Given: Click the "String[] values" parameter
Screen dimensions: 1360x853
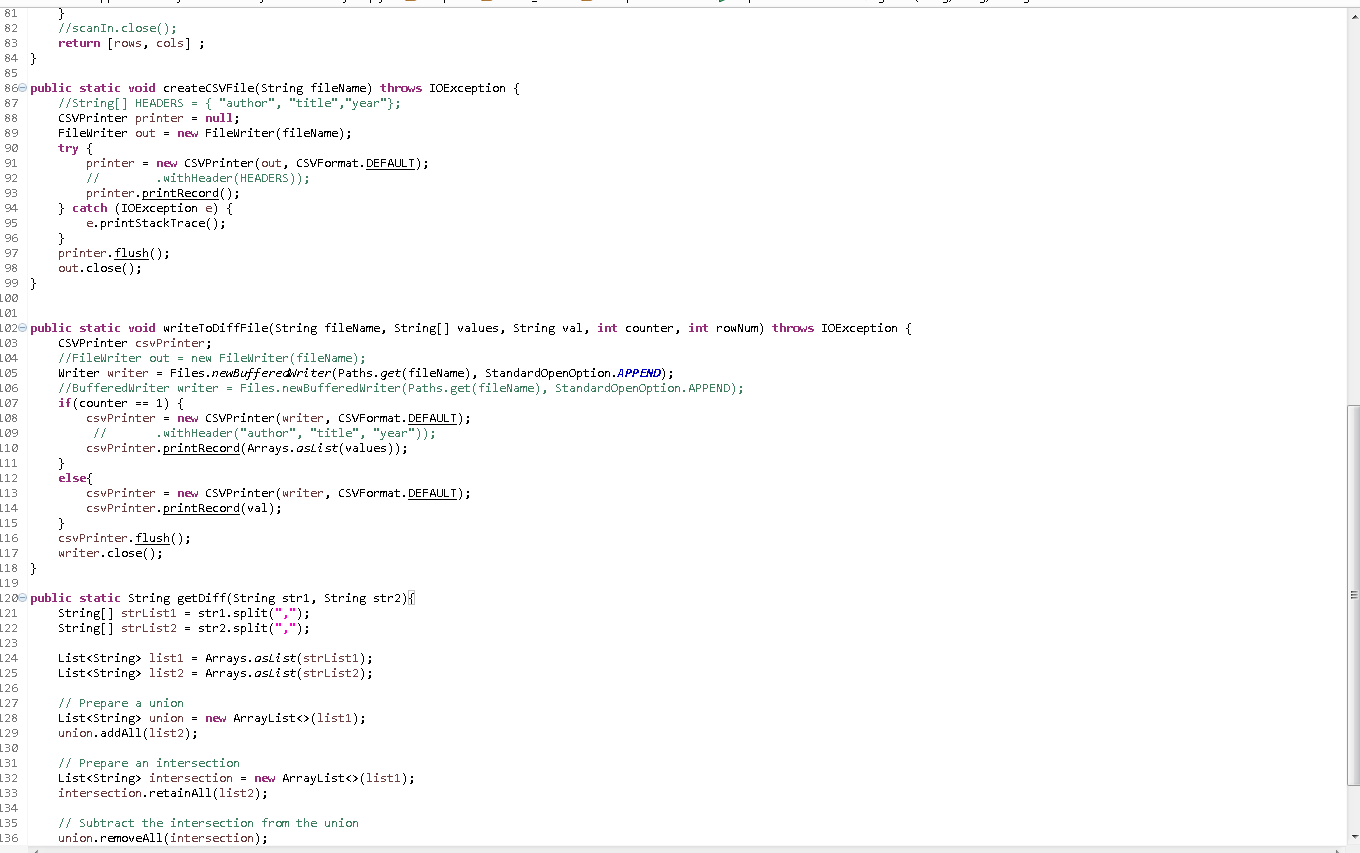Looking at the screenshot, I should point(447,328).
